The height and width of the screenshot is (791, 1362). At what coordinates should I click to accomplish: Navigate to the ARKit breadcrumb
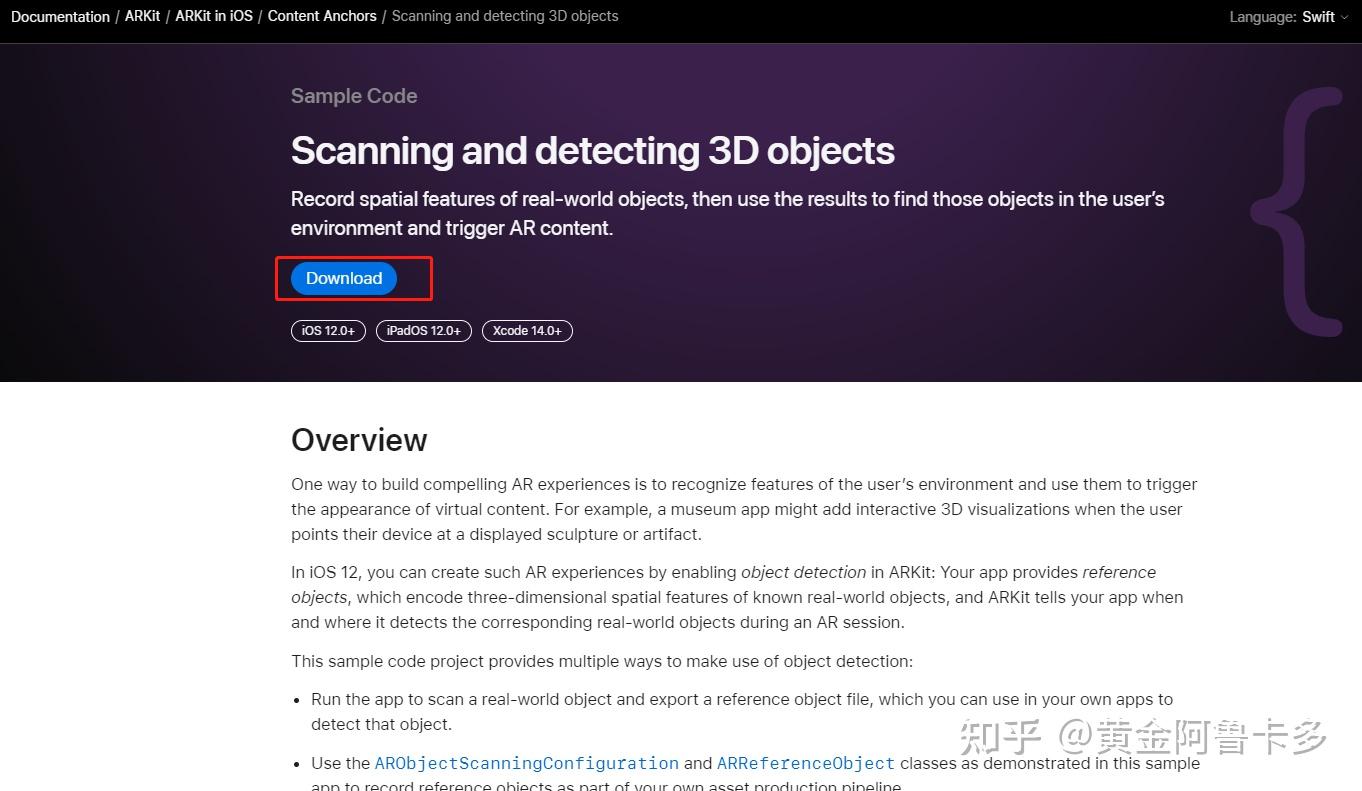[142, 16]
